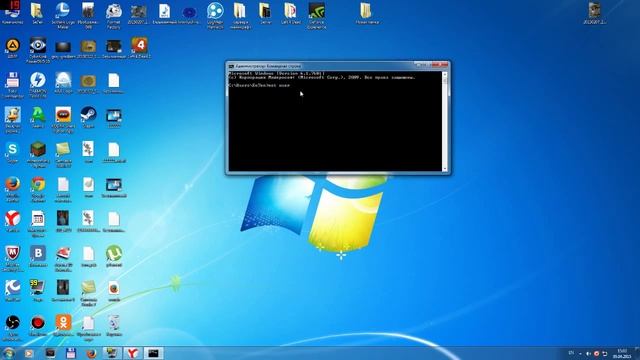Switch to Firefox in the taskbar

tap(91, 353)
